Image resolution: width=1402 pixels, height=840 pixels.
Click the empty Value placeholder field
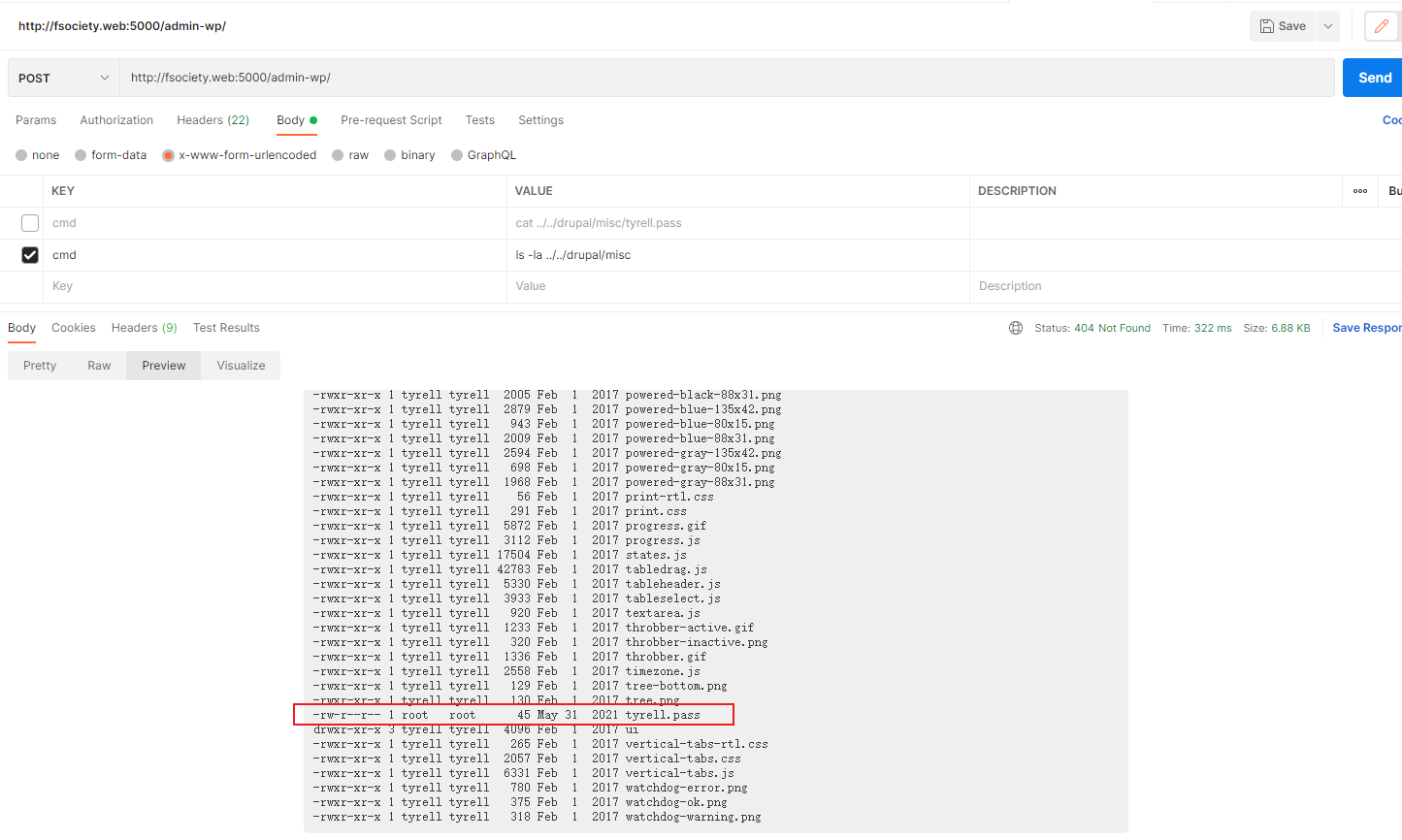[738, 286]
